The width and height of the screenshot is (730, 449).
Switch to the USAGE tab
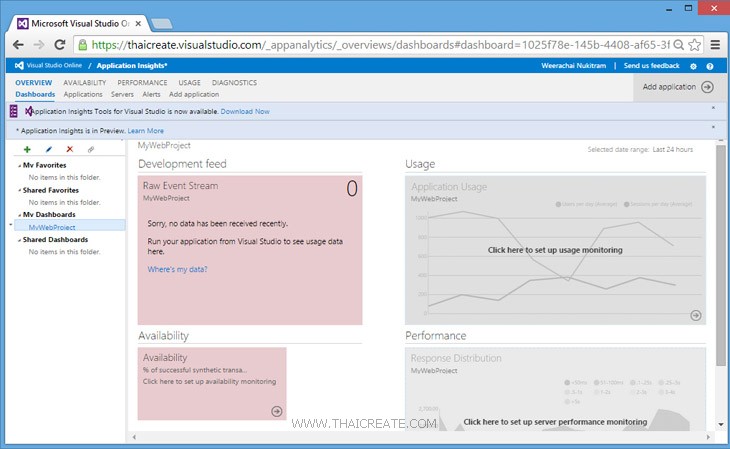(x=189, y=82)
